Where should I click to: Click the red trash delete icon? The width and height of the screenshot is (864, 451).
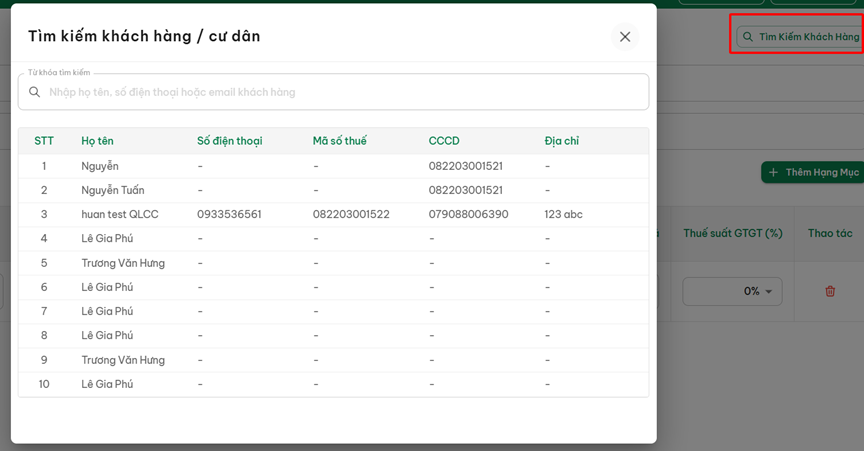pyautogui.click(x=829, y=291)
